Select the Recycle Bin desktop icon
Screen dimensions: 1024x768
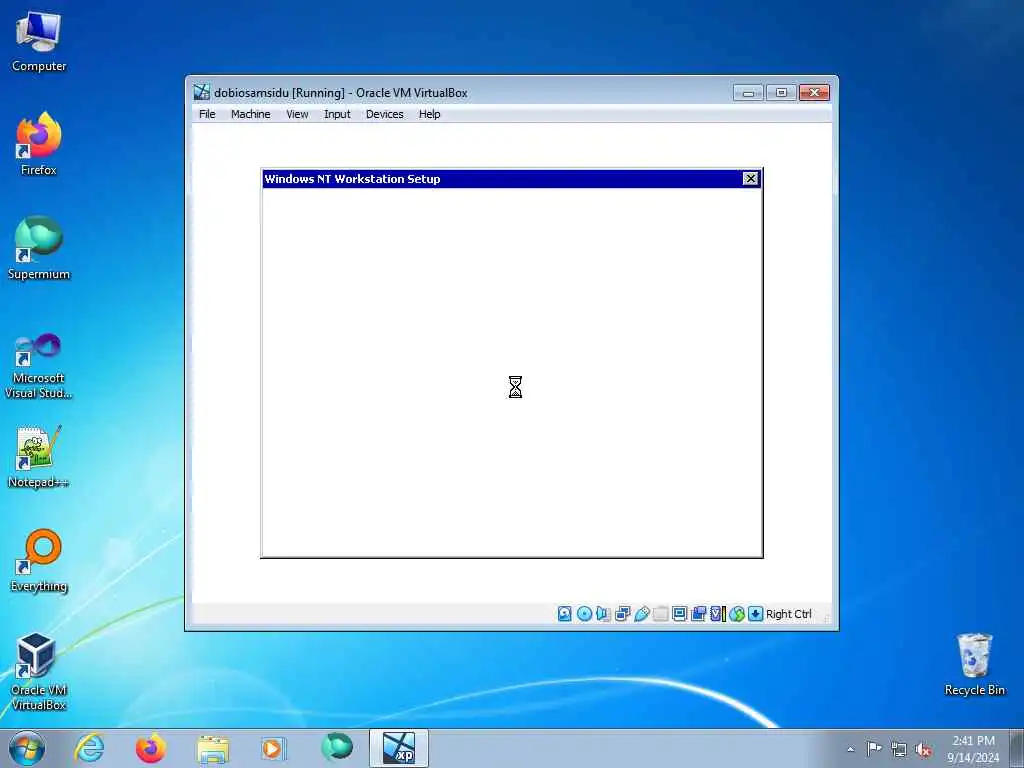point(974,664)
